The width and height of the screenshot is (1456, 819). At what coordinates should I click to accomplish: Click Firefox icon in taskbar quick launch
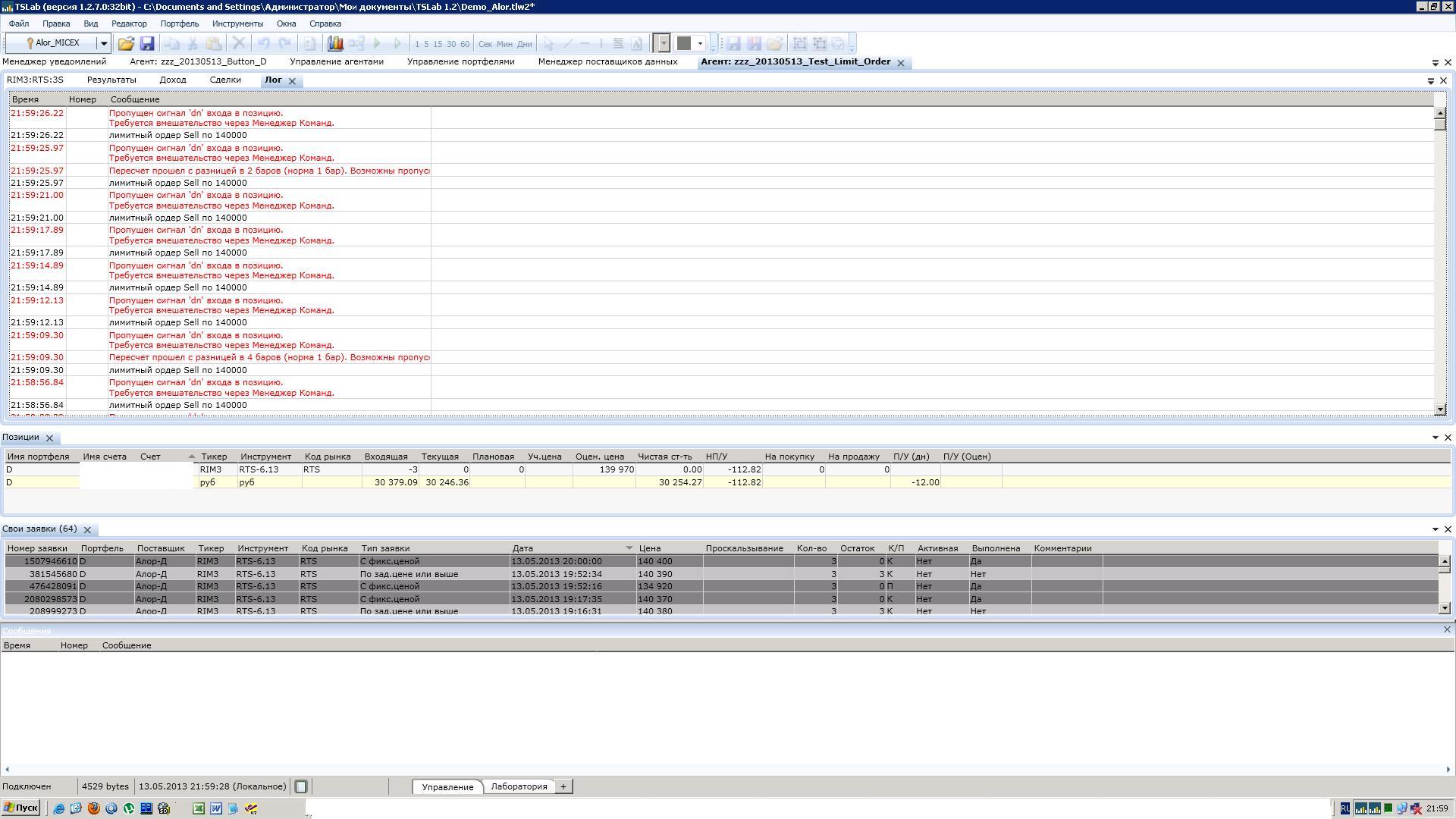93,808
